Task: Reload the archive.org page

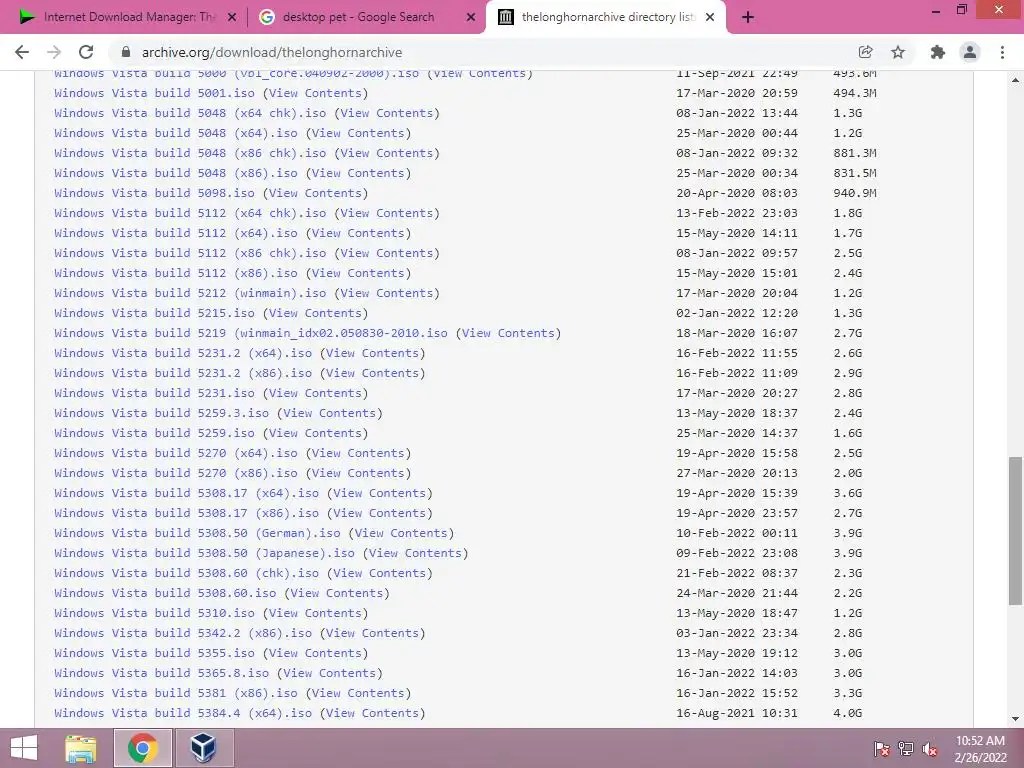Action: pos(86,52)
